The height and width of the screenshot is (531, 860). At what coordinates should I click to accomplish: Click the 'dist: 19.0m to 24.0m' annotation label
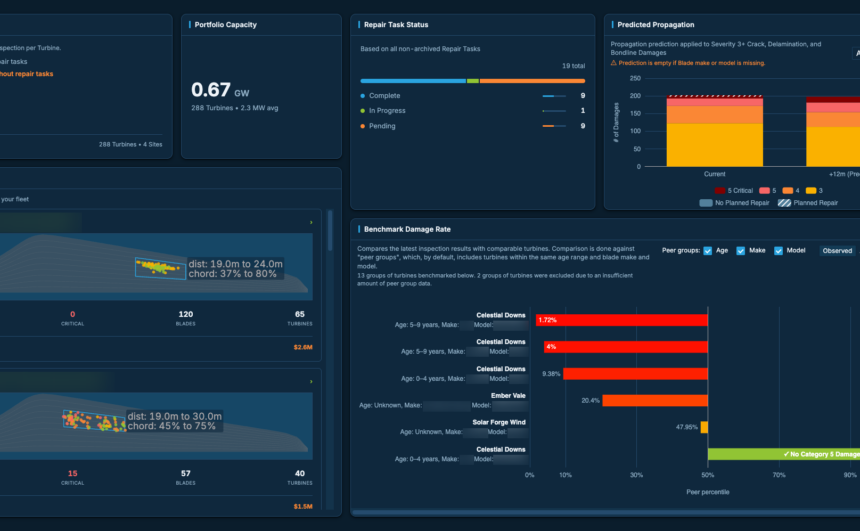pos(235,264)
